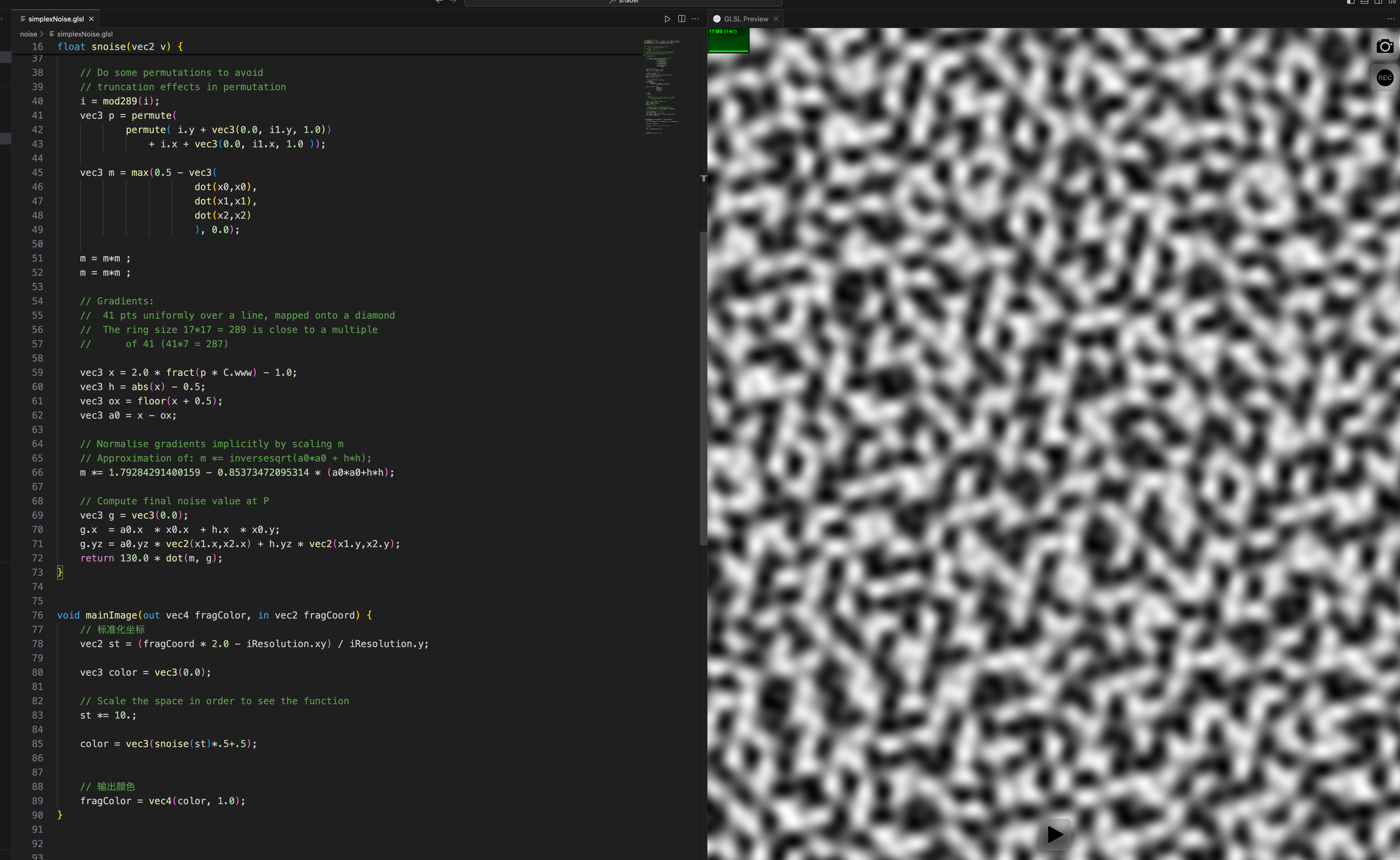The height and width of the screenshot is (860, 1400).
Task: Click the comment '// Compute final noise value at P'
Action: (174, 501)
